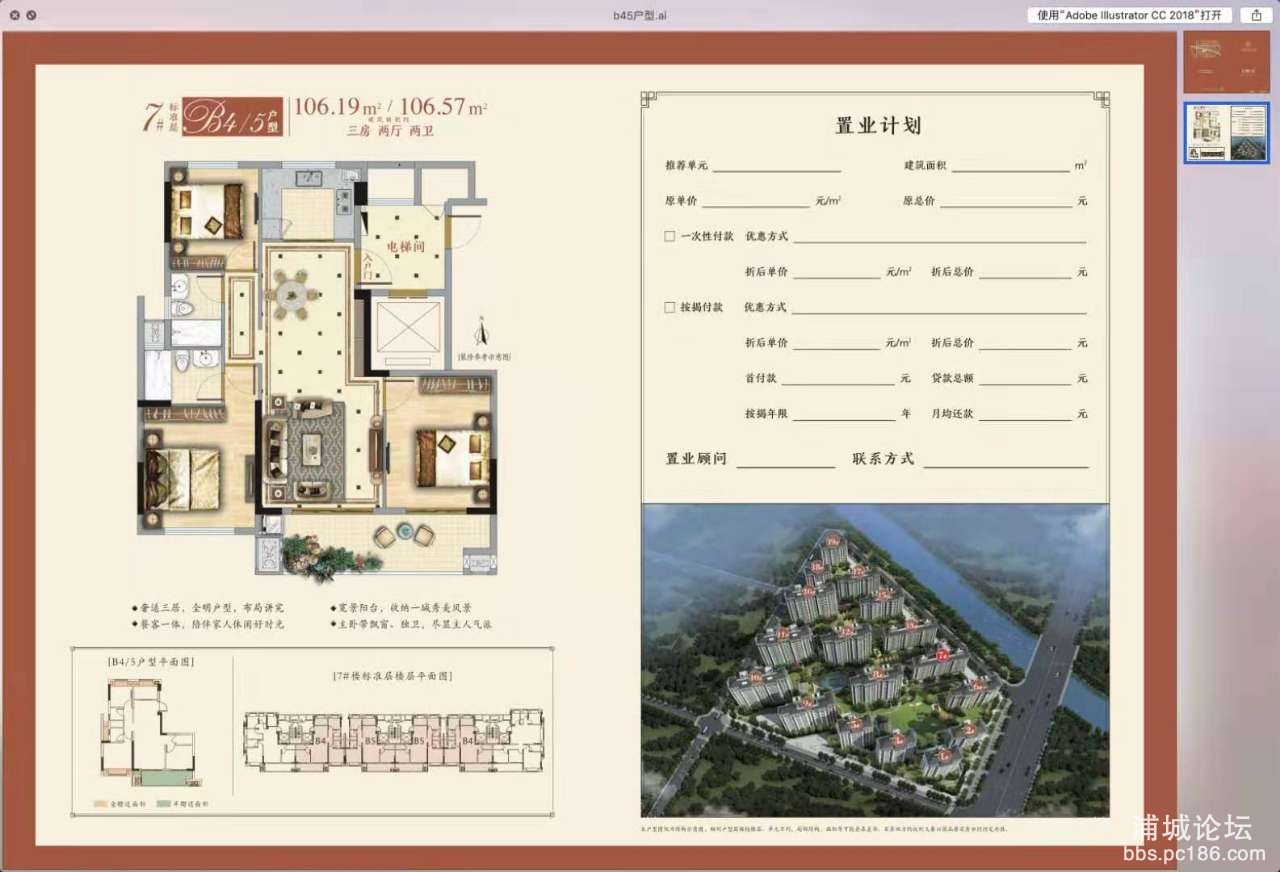Screen dimensions: 1280x872
Task: Click the 推荐单元 blank line
Action: pos(776,169)
